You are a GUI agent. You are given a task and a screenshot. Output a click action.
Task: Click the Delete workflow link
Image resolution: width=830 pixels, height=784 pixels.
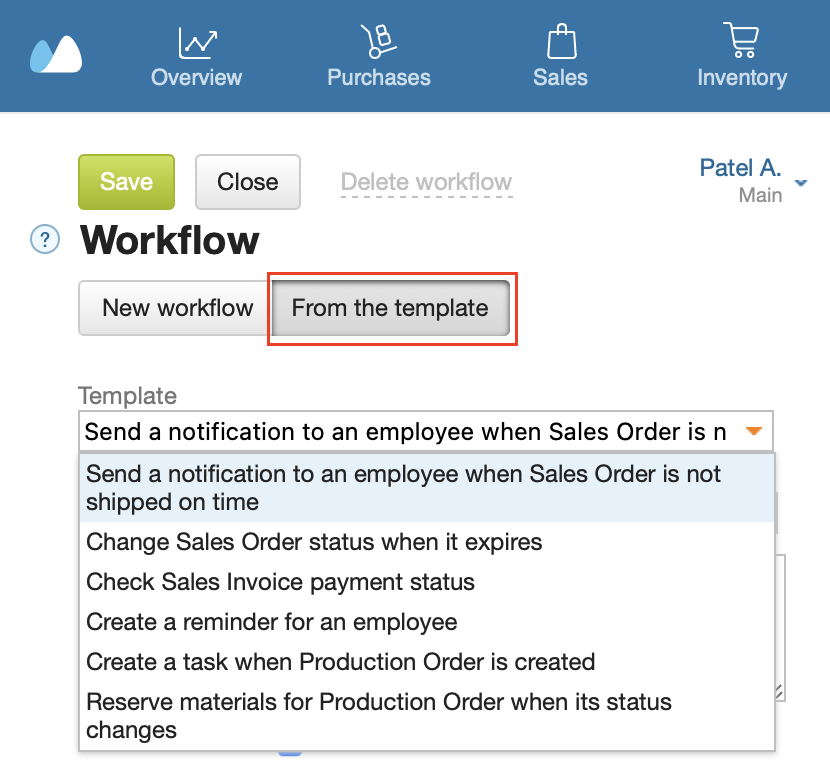click(427, 182)
